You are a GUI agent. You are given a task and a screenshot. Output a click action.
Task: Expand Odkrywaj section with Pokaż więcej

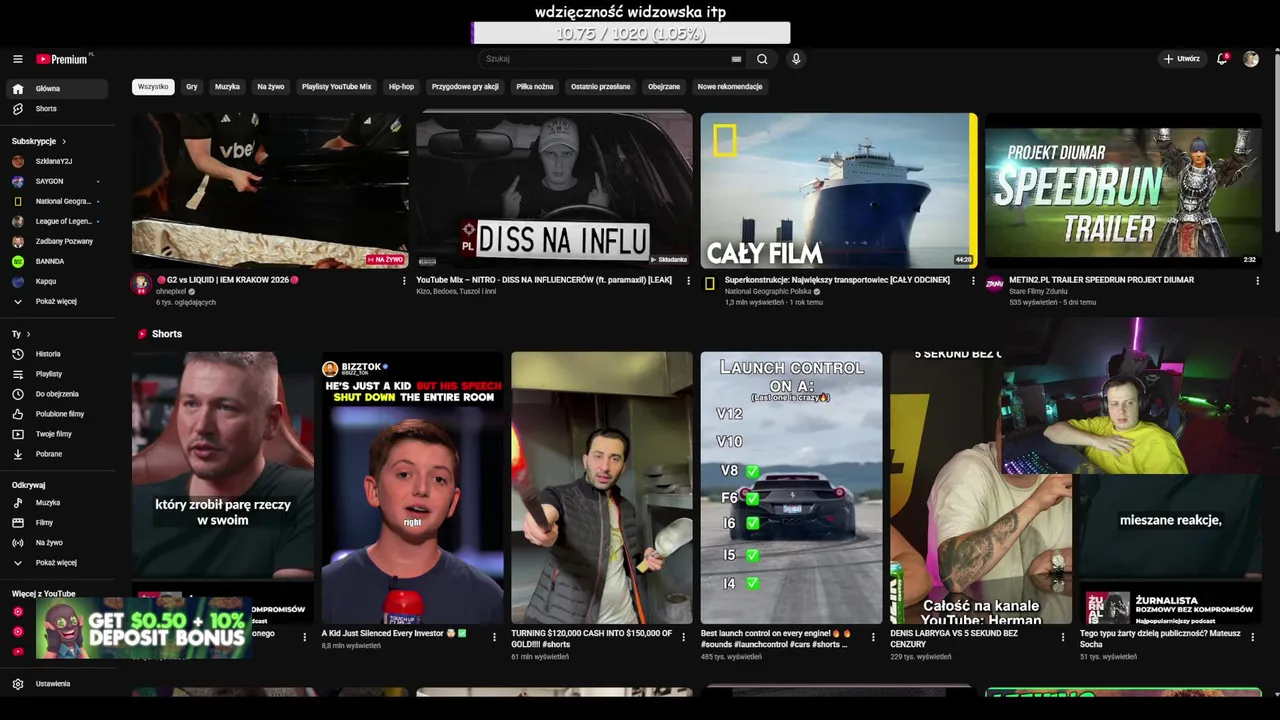[x=58, y=563]
